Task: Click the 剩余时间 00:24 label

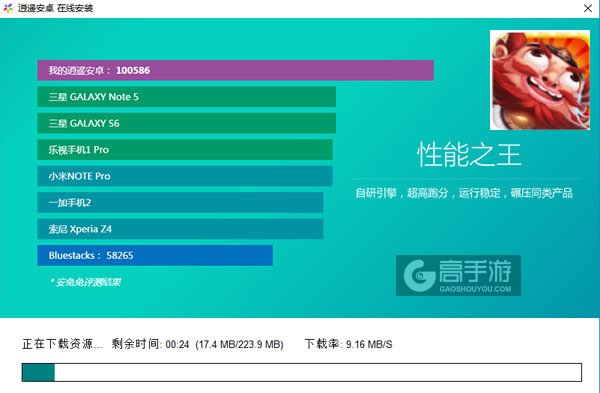Action: [x=150, y=344]
